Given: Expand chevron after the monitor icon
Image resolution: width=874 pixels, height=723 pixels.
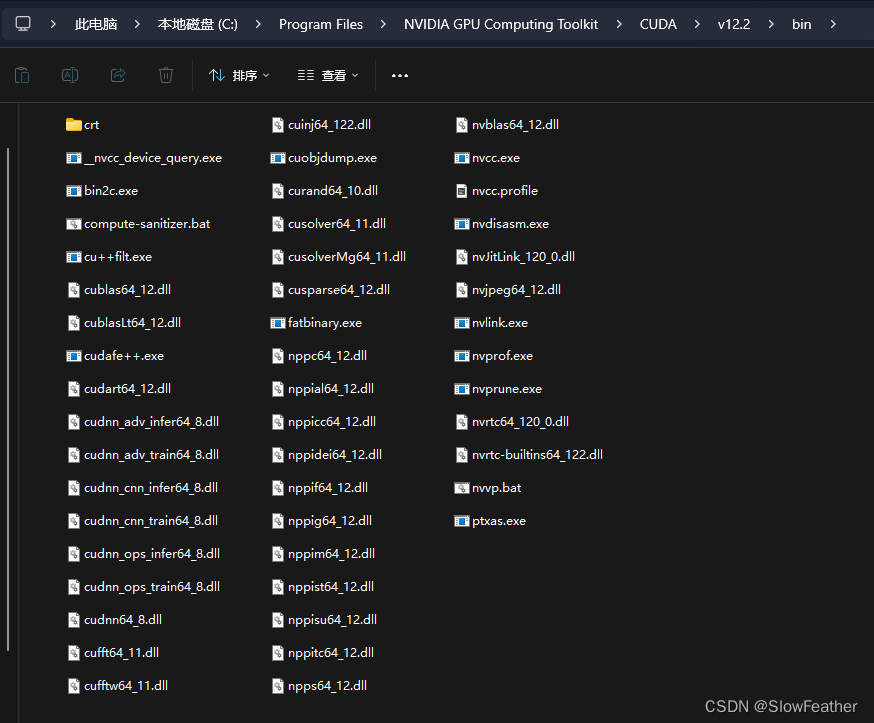Looking at the screenshot, I should tap(53, 24).
